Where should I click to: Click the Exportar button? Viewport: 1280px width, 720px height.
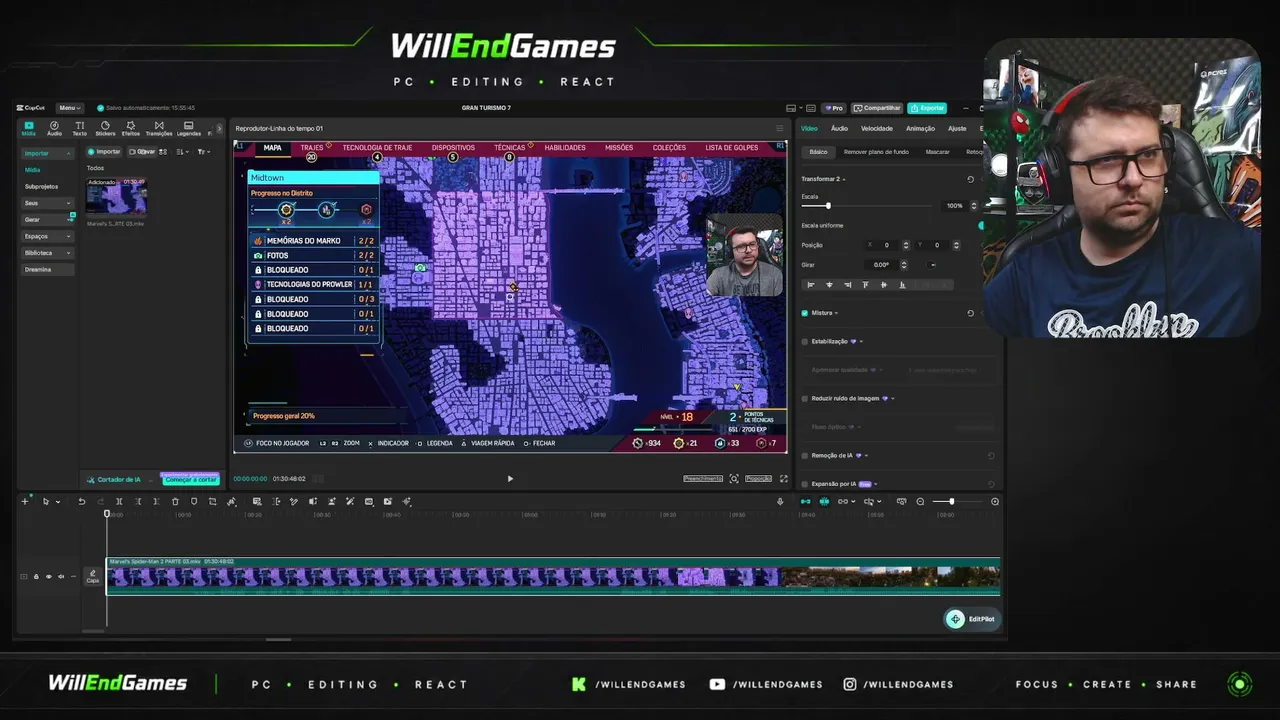pyautogui.click(x=927, y=108)
